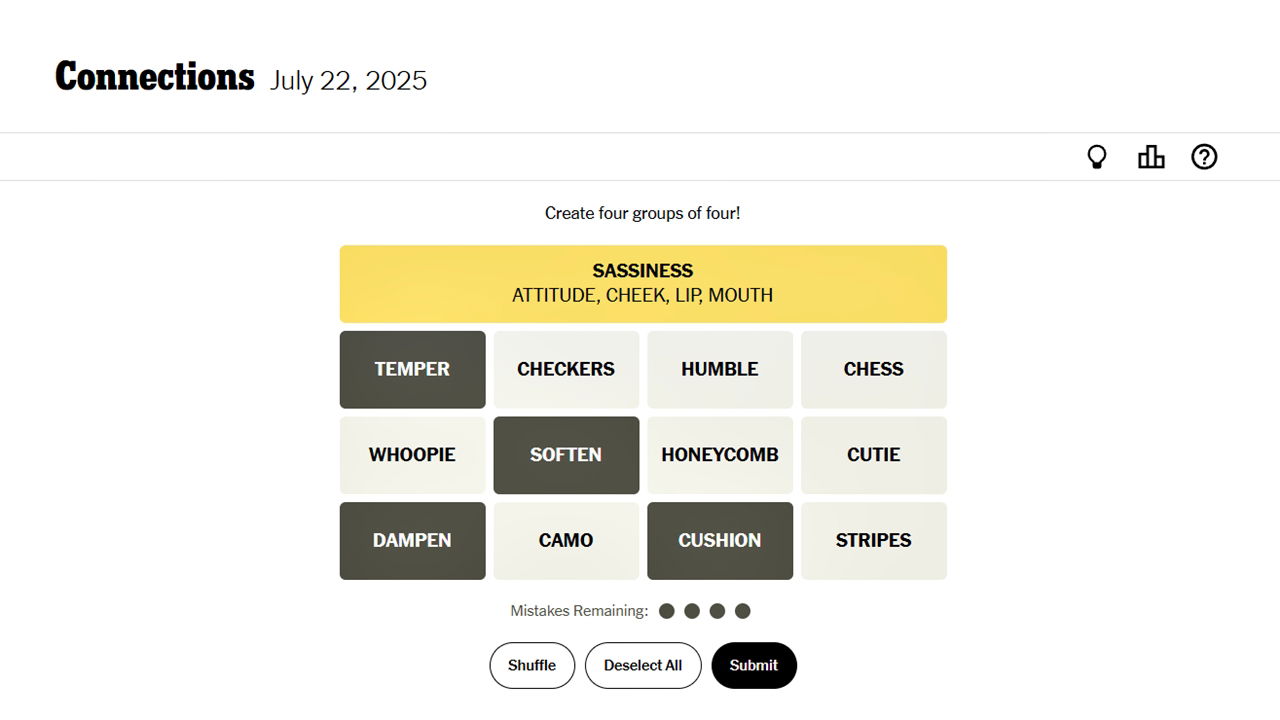This screenshot has height=720, width=1280.
Task: Open the stats bar chart icon
Action: coord(1151,157)
